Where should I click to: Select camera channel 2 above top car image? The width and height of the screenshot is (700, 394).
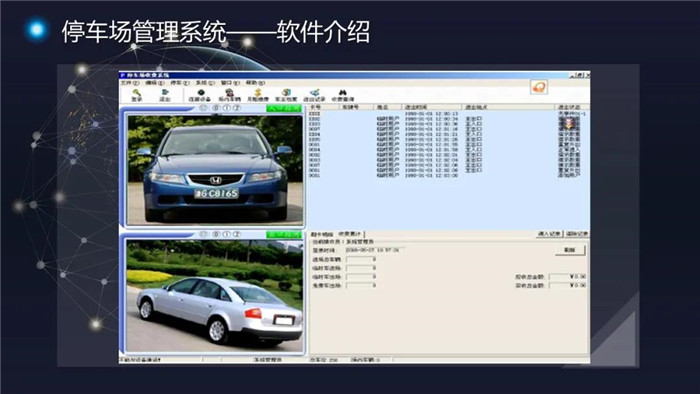click(237, 108)
